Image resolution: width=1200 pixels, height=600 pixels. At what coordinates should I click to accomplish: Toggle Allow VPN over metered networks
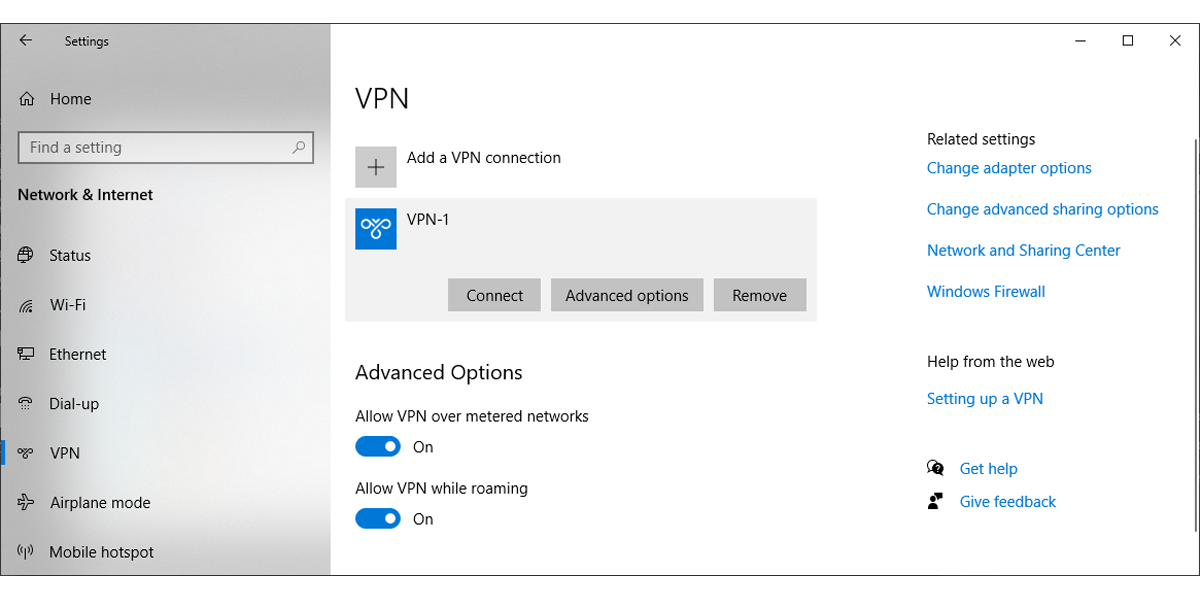click(x=378, y=447)
